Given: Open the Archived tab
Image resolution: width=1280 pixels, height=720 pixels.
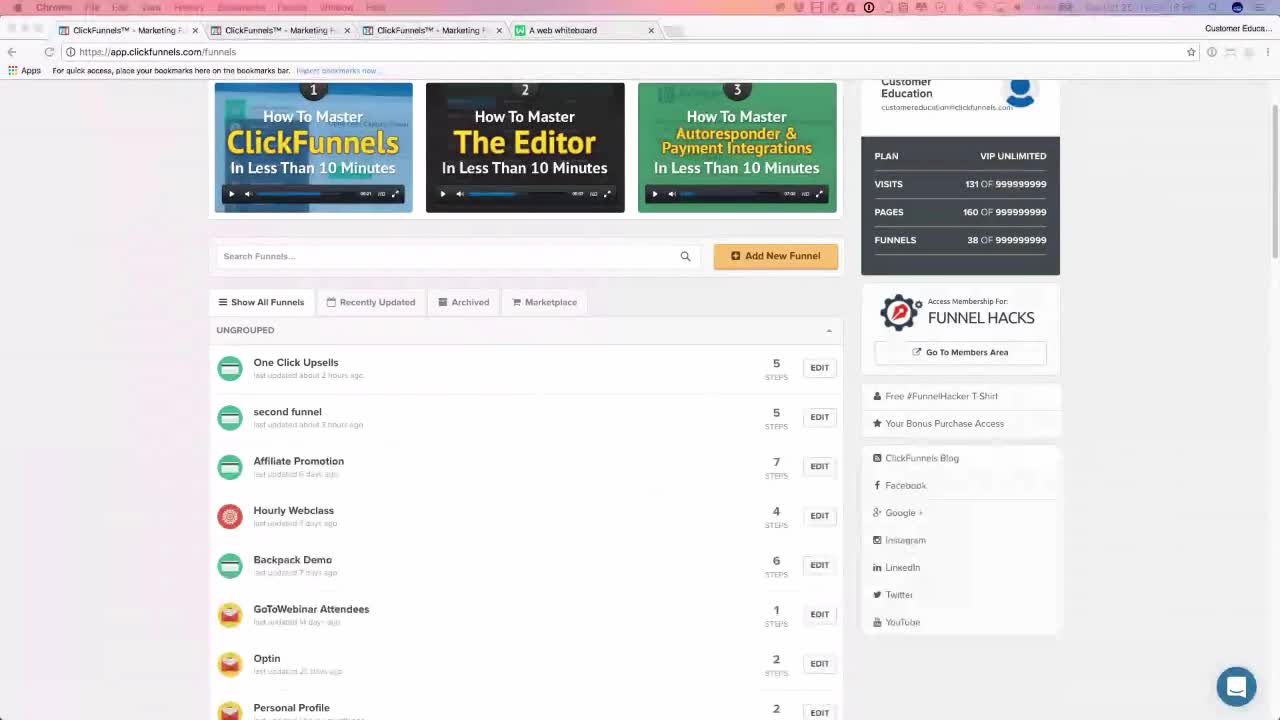Looking at the screenshot, I should (x=464, y=302).
